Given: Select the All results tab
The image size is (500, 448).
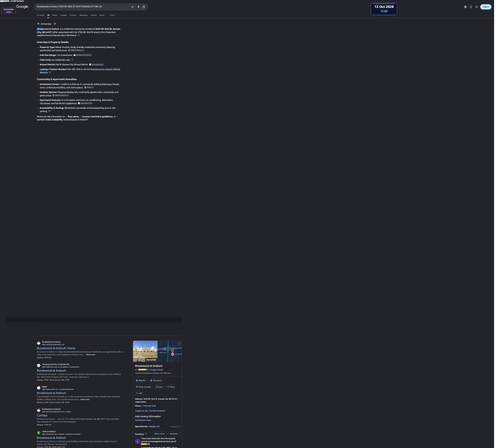Looking at the screenshot, I should click(x=48, y=15).
